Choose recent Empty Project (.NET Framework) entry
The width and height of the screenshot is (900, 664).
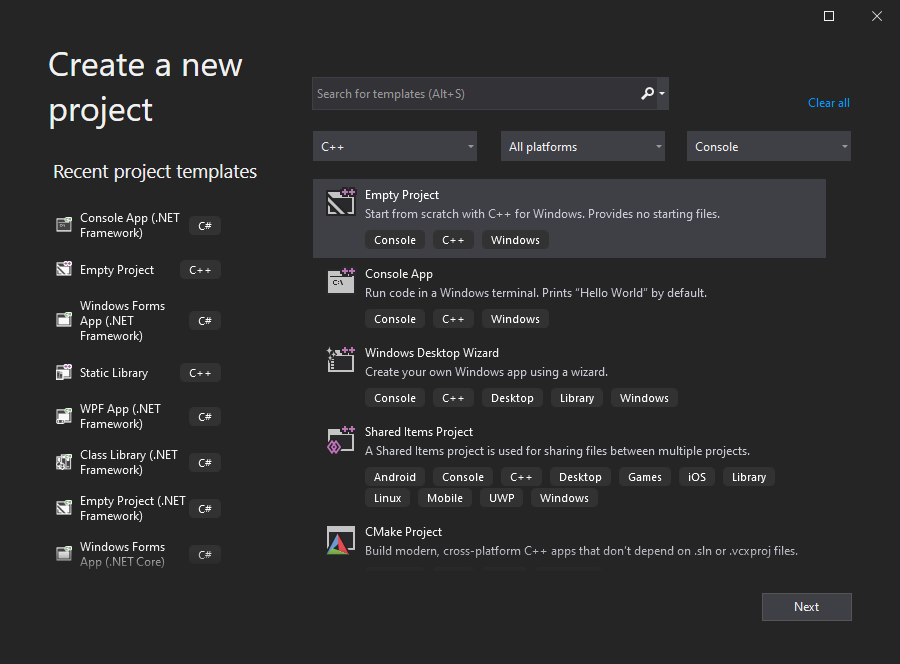133,508
